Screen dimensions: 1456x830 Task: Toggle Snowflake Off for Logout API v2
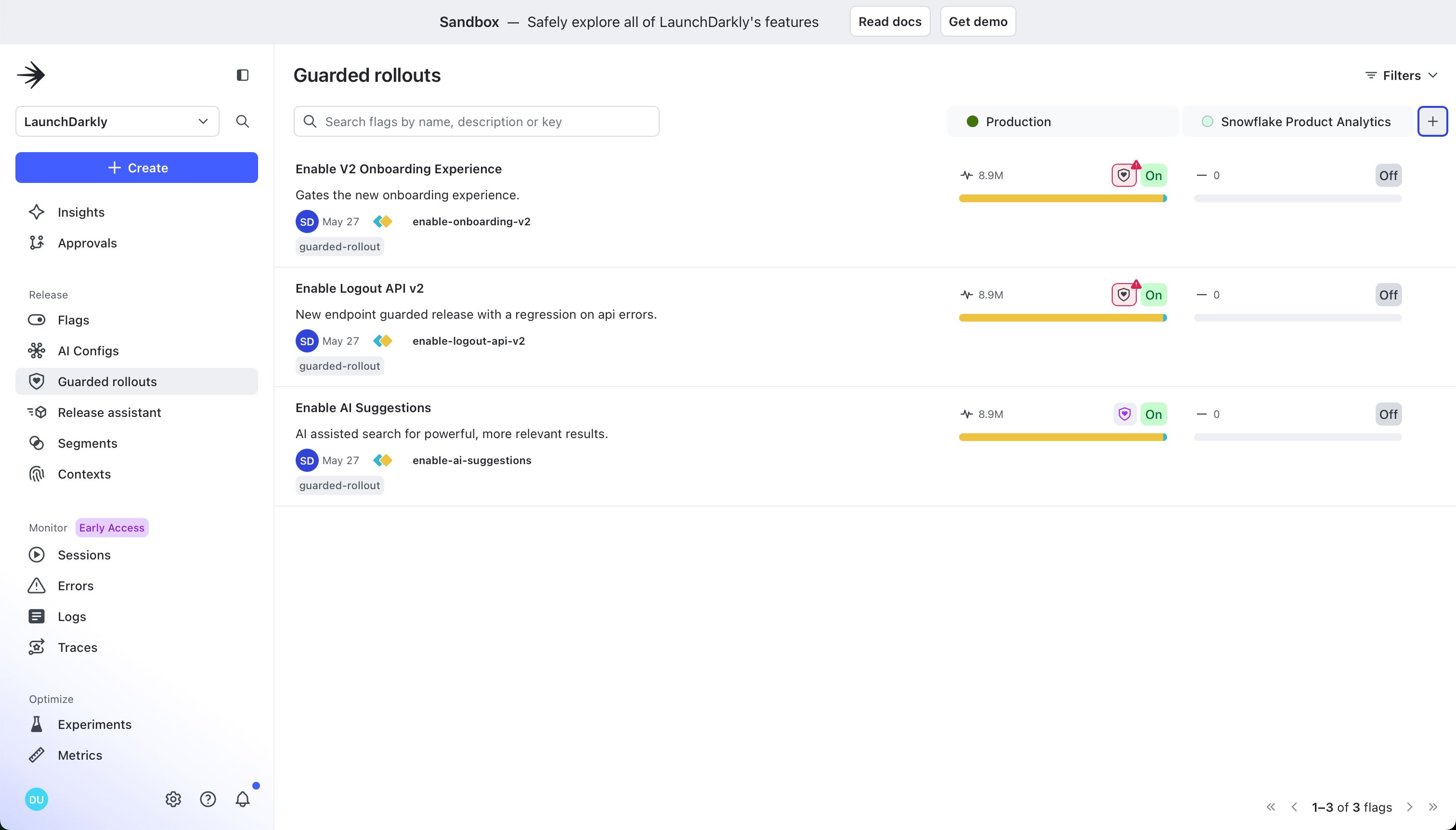click(x=1388, y=295)
